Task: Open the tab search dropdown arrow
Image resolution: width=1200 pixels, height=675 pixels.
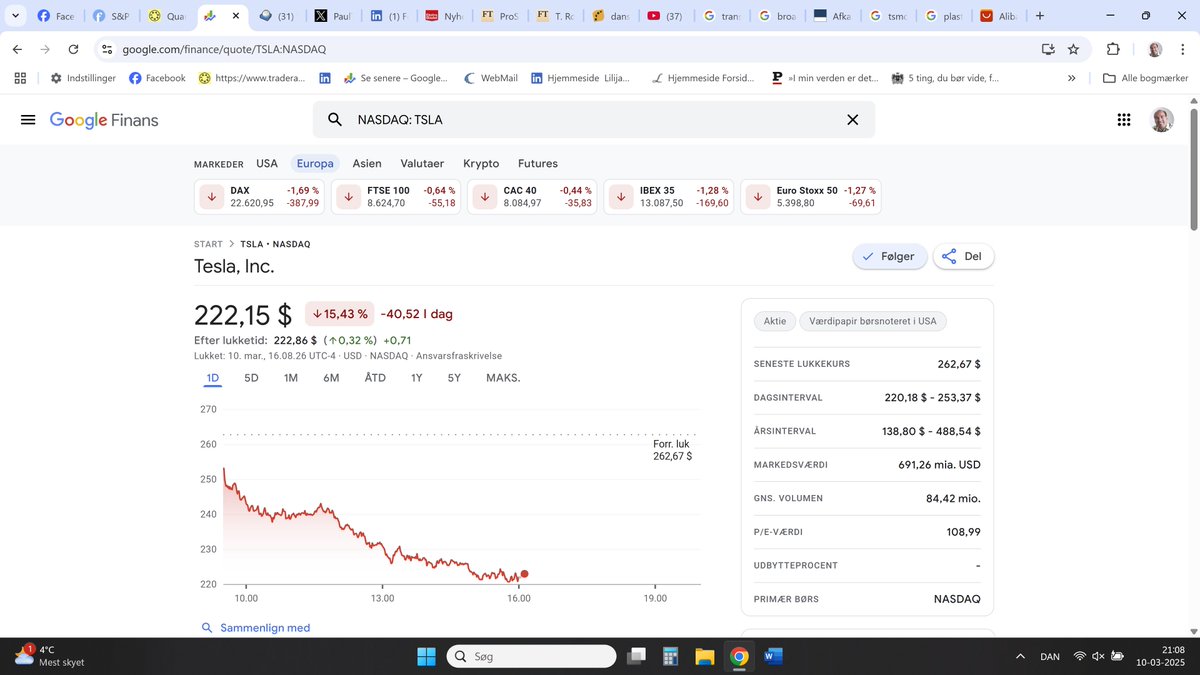Action: [x=14, y=16]
